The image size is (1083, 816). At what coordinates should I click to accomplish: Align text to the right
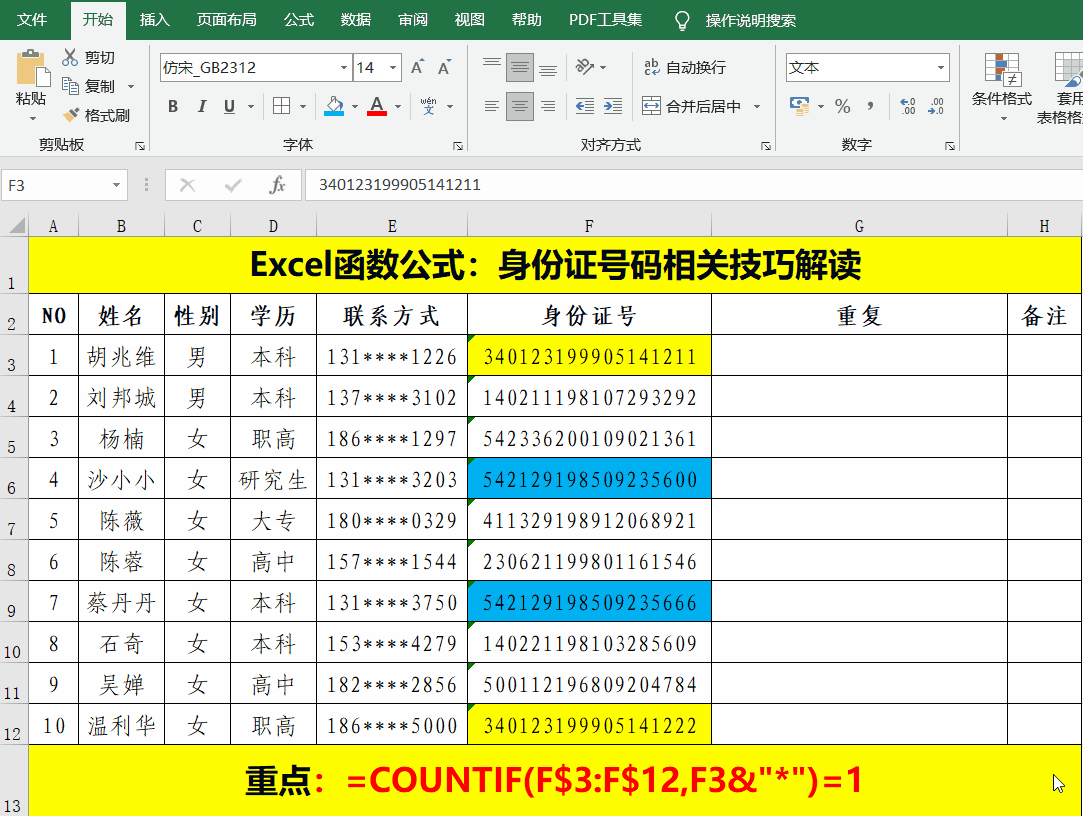tap(548, 106)
